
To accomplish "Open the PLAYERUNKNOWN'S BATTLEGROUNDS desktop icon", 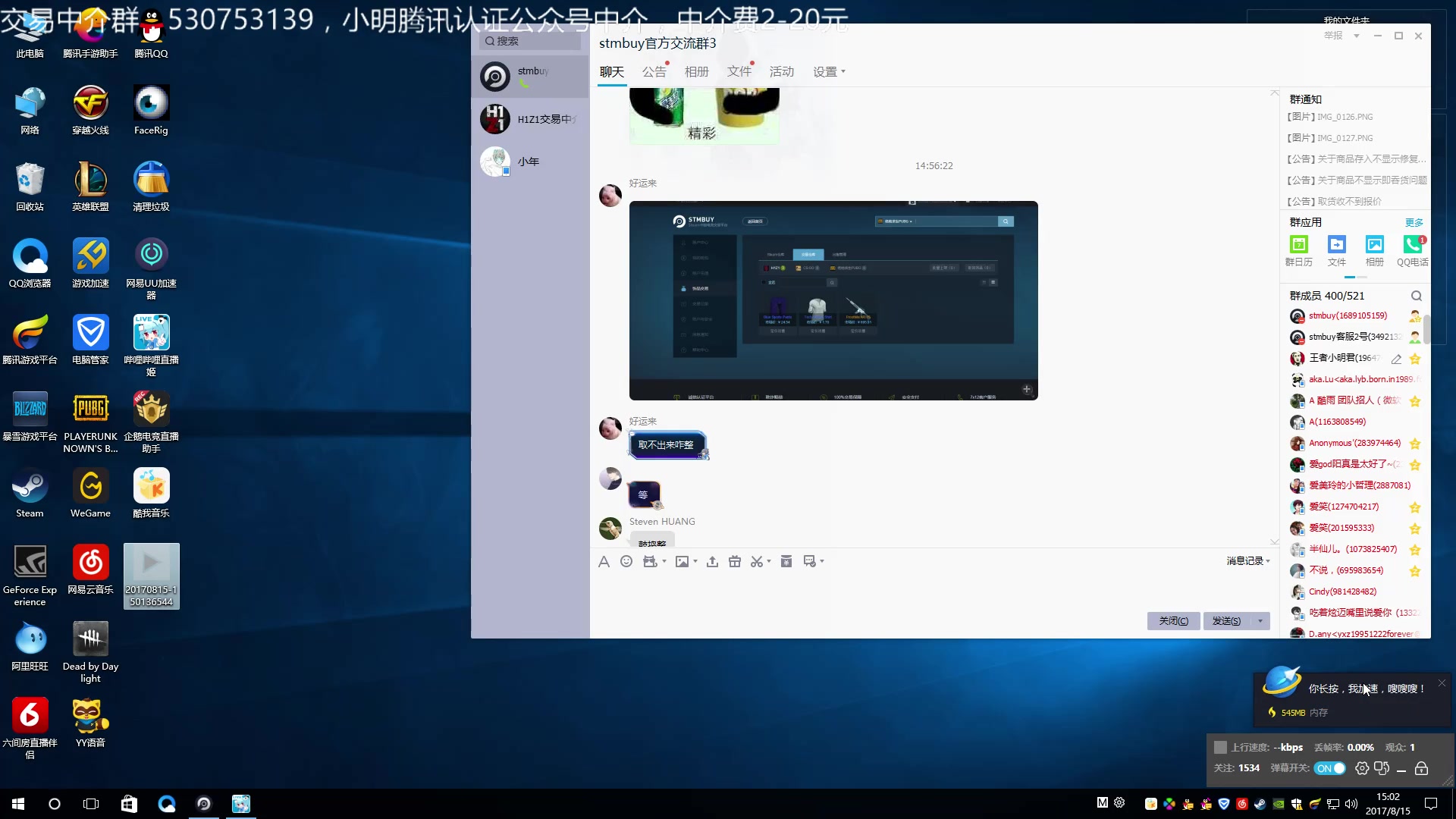I will click(91, 422).
